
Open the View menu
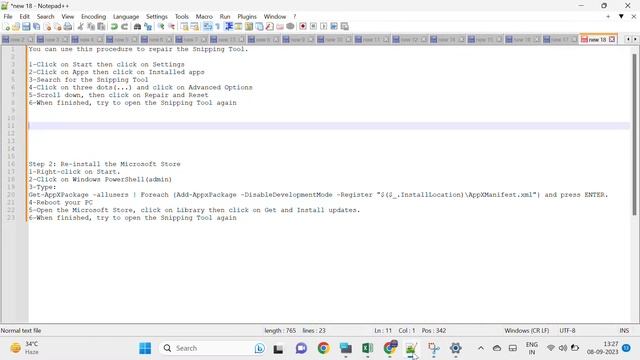click(x=68, y=16)
